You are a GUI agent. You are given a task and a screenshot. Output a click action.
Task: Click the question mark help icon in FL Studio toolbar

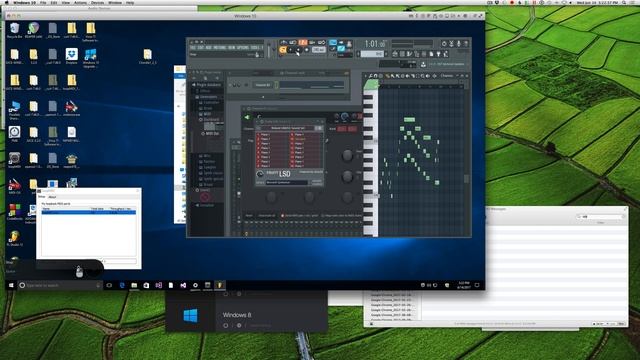(466, 44)
